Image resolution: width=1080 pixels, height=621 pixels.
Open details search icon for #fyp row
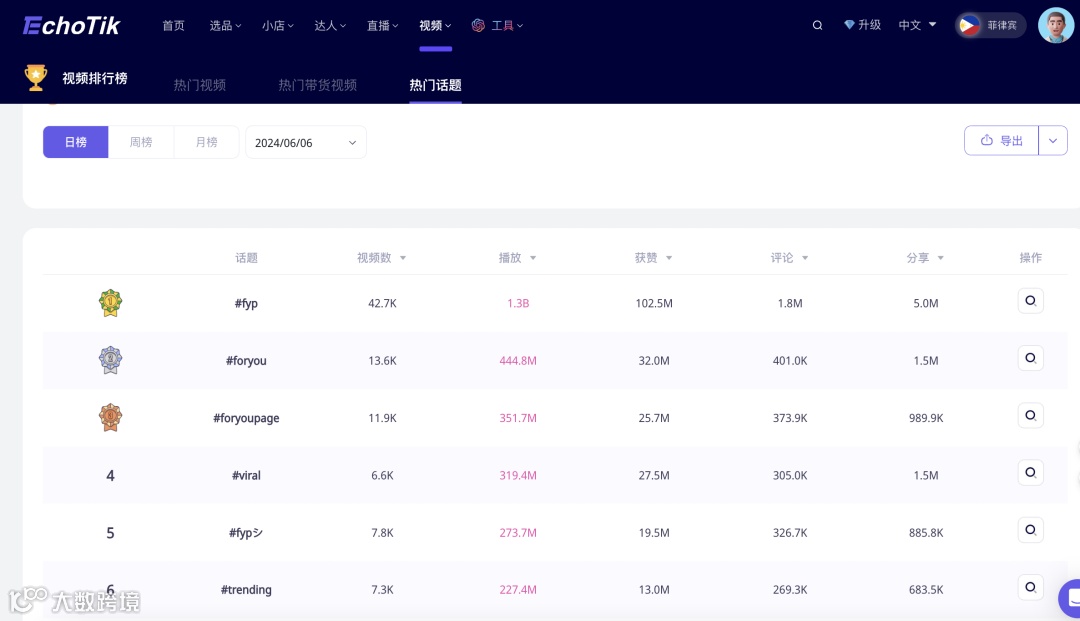[1030, 301]
